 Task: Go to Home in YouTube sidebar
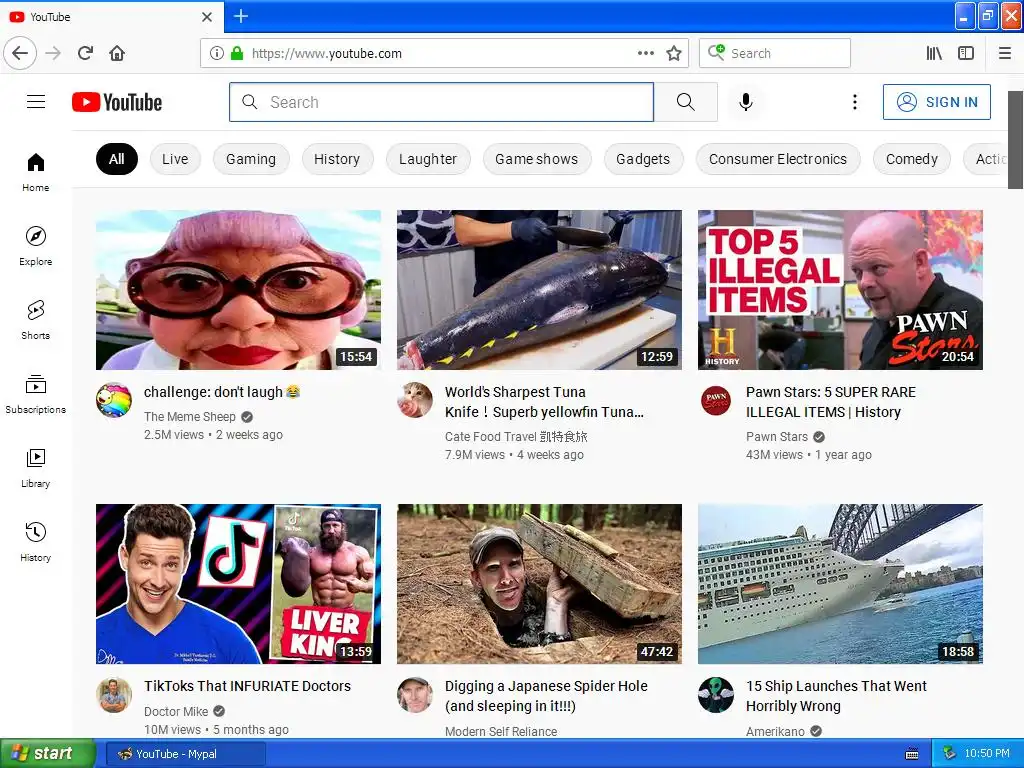(36, 172)
